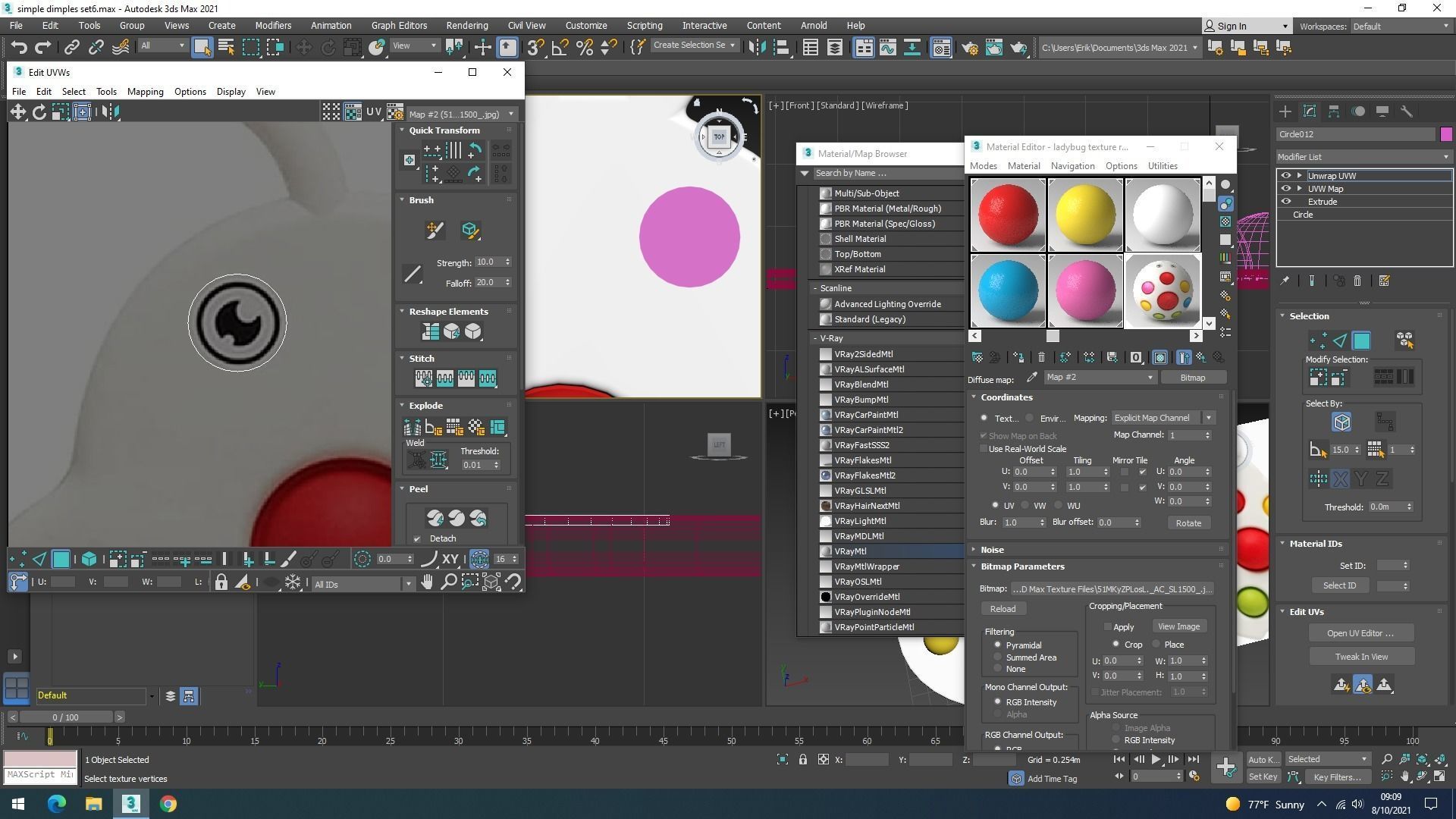Click the Play Animation button
This screenshot has width=1456, height=819.
pyautogui.click(x=1156, y=759)
